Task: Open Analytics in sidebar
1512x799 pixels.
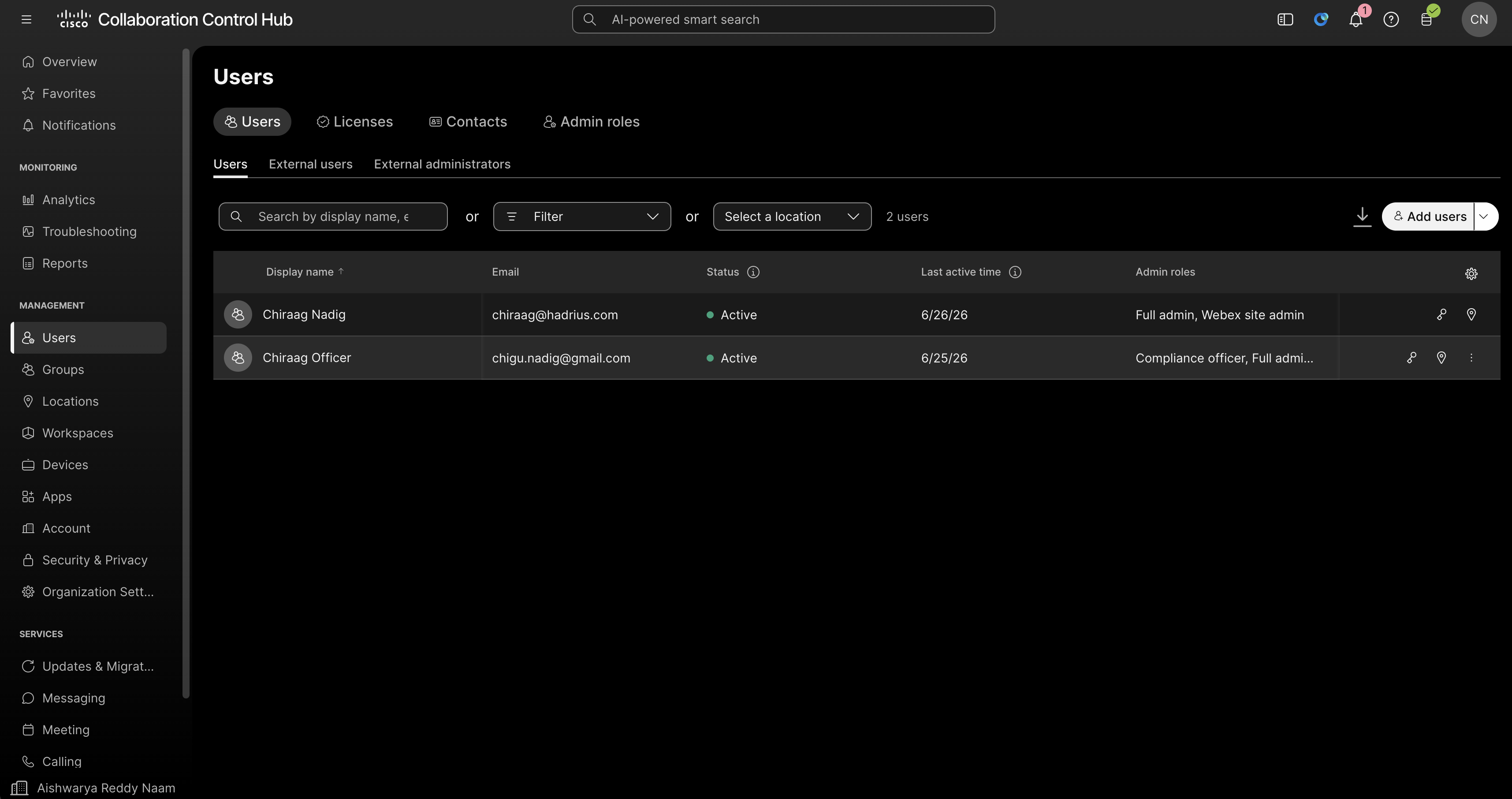Action: 89,200
